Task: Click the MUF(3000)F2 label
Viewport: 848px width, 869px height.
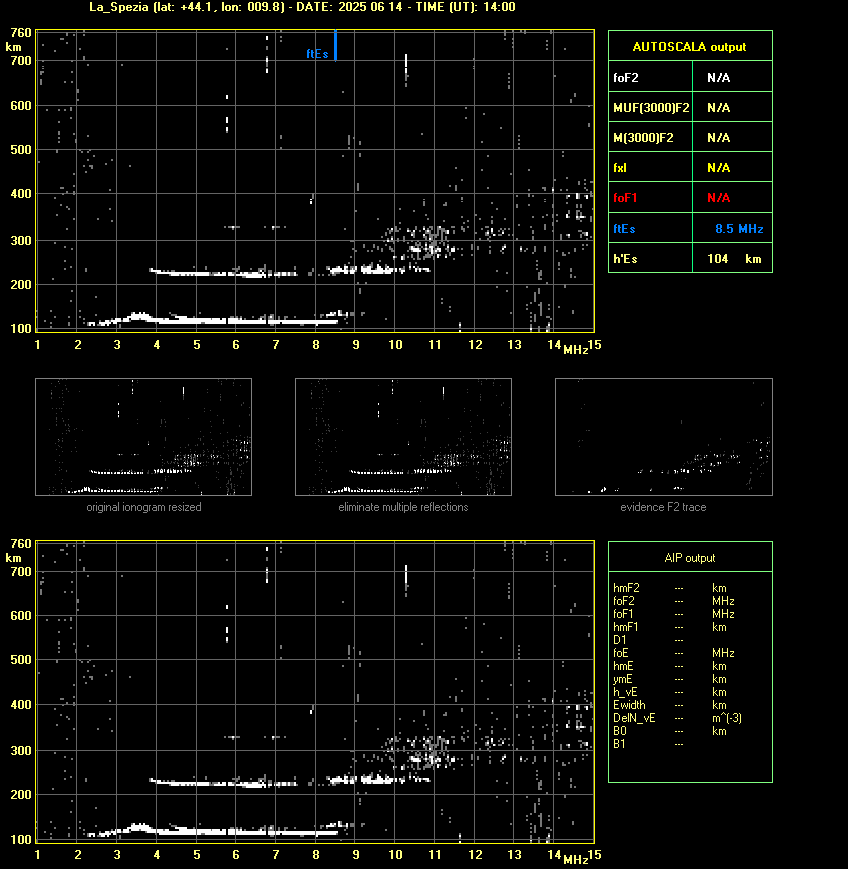Action: 651,108
